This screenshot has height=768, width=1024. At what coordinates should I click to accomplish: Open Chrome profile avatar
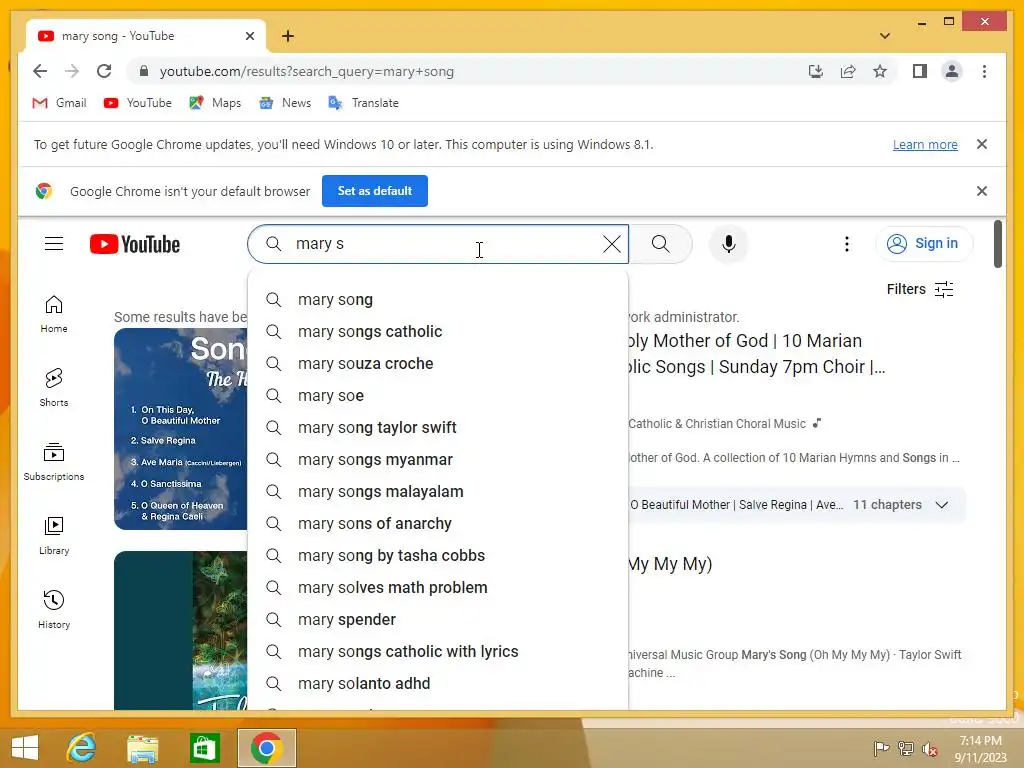[952, 71]
